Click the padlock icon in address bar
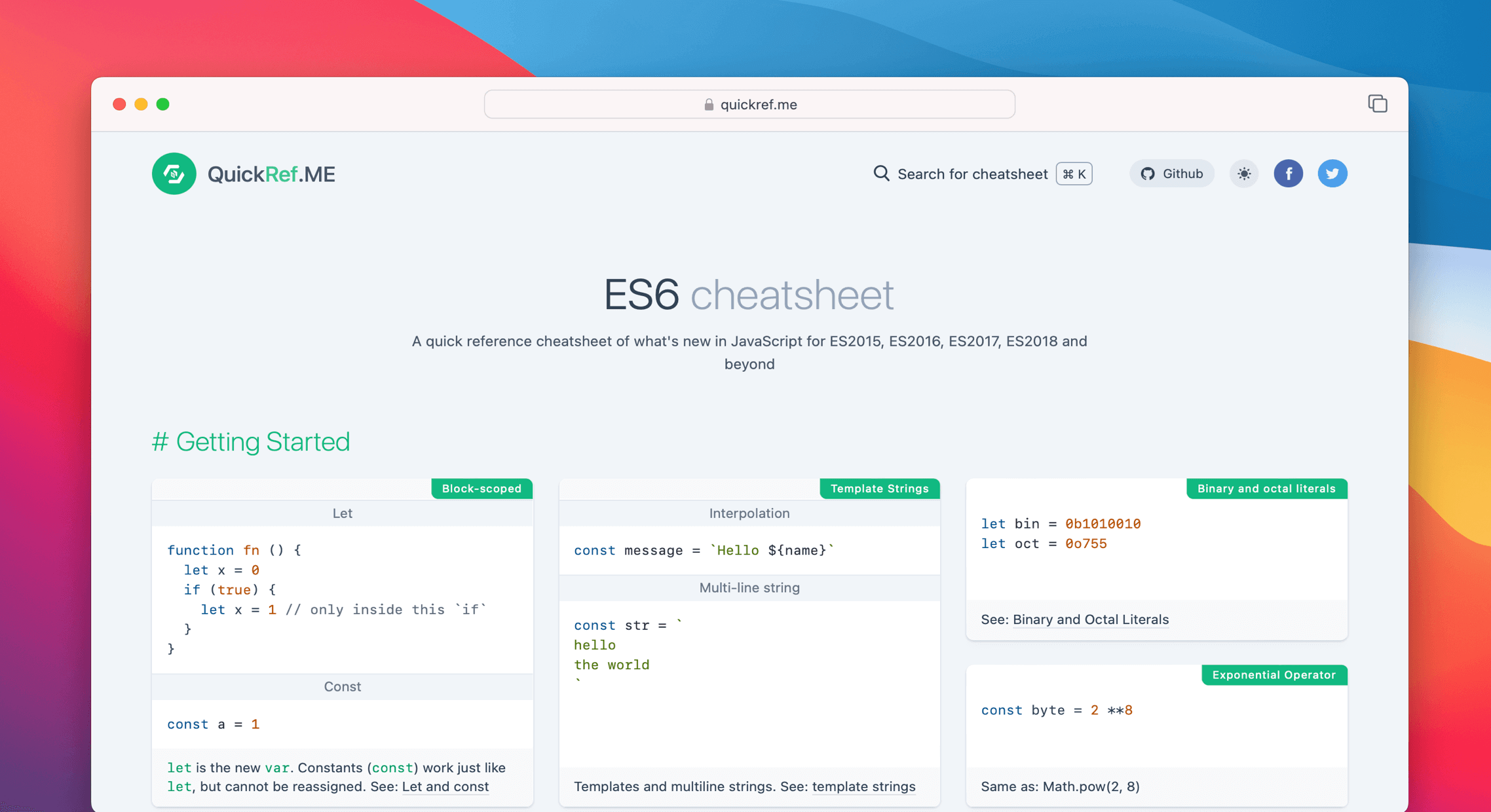The height and width of the screenshot is (812, 1491). [708, 104]
